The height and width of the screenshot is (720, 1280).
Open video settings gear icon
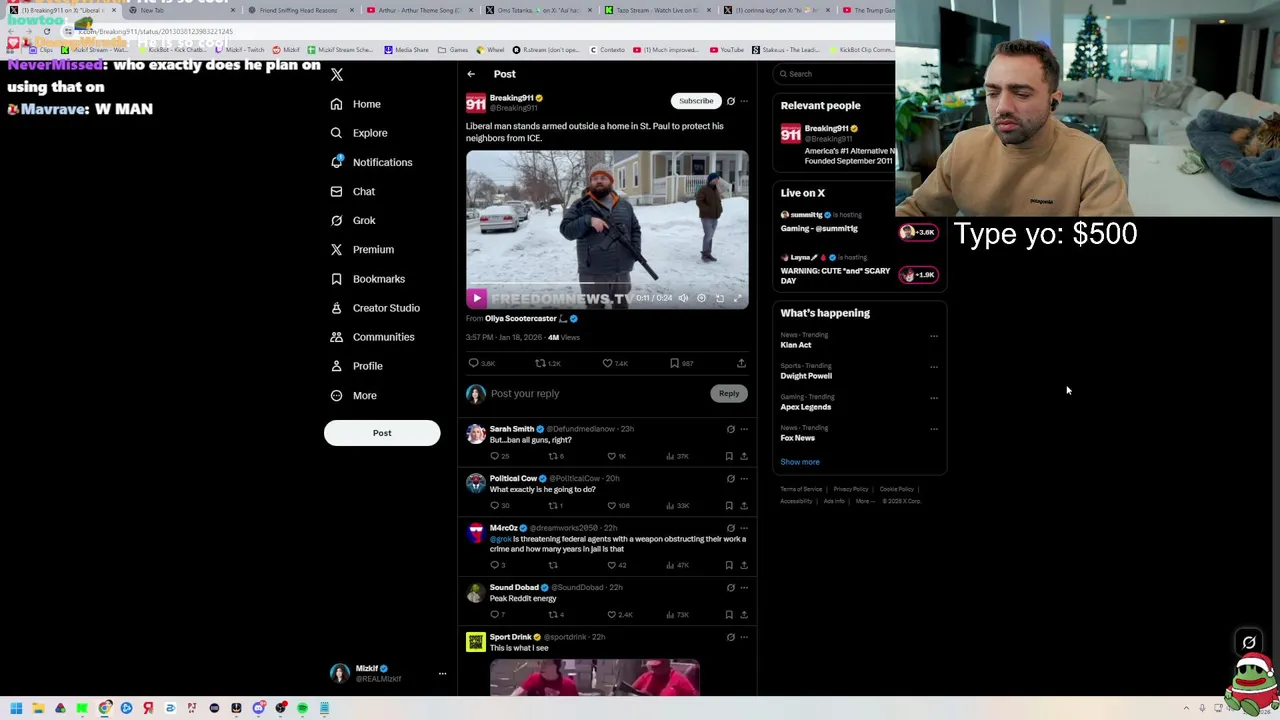point(701,298)
